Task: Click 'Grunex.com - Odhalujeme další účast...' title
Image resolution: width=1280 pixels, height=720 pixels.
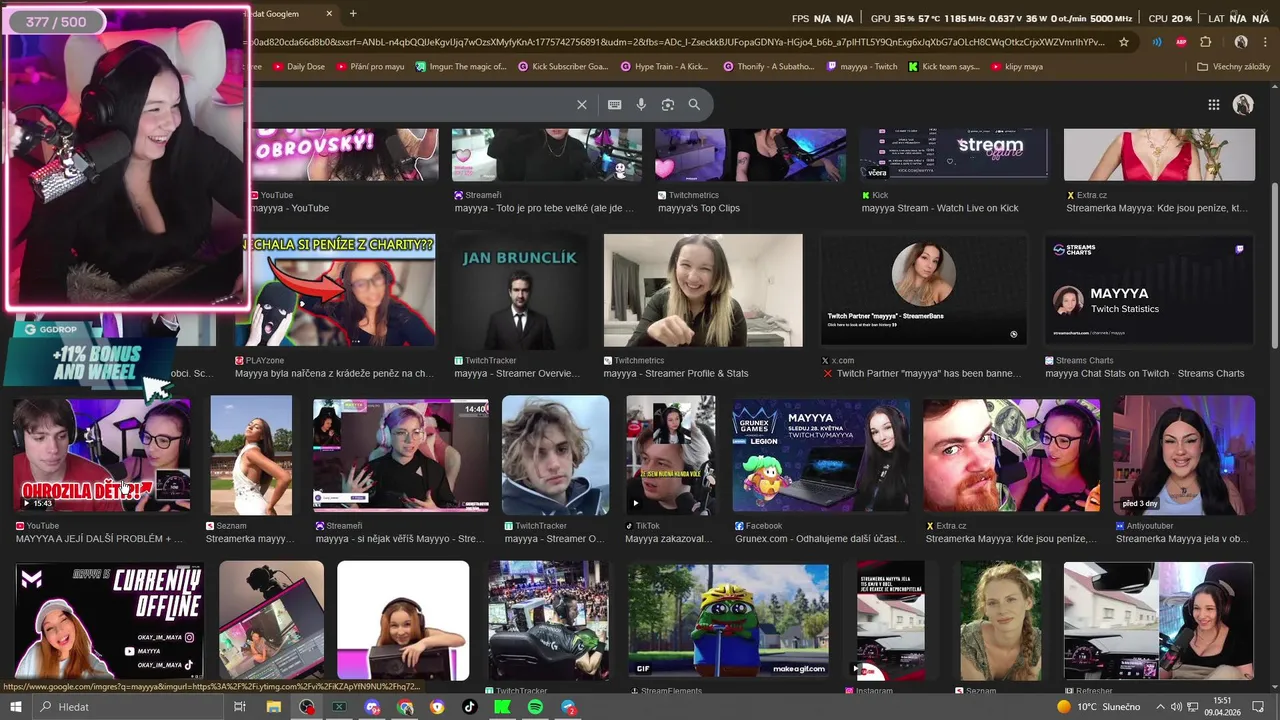Action: click(x=820, y=539)
